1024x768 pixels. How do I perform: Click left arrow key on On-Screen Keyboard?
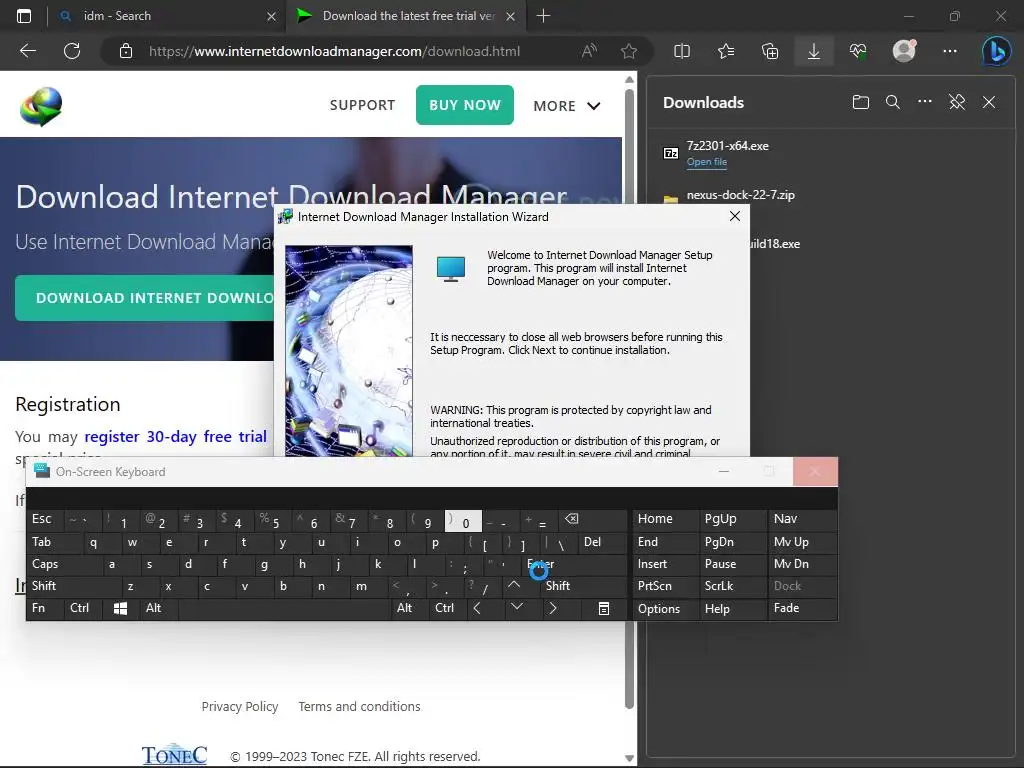477,609
